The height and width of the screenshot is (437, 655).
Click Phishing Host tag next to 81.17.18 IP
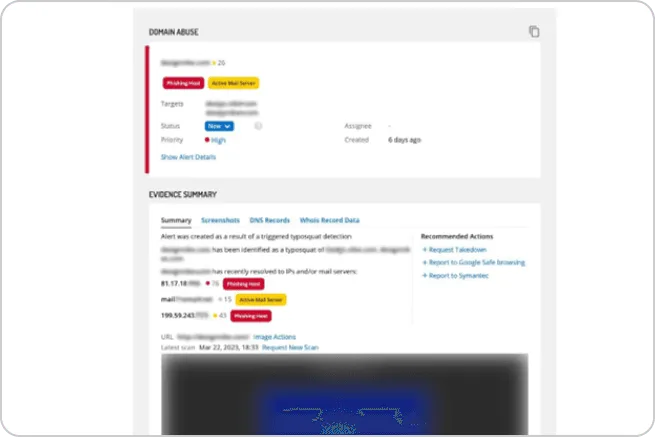click(244, 284)
